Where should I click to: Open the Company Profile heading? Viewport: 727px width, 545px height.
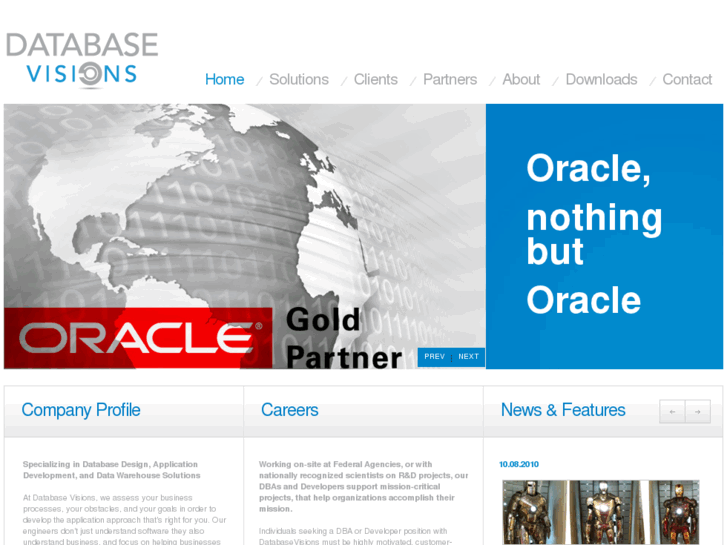(x=81, y=410)
